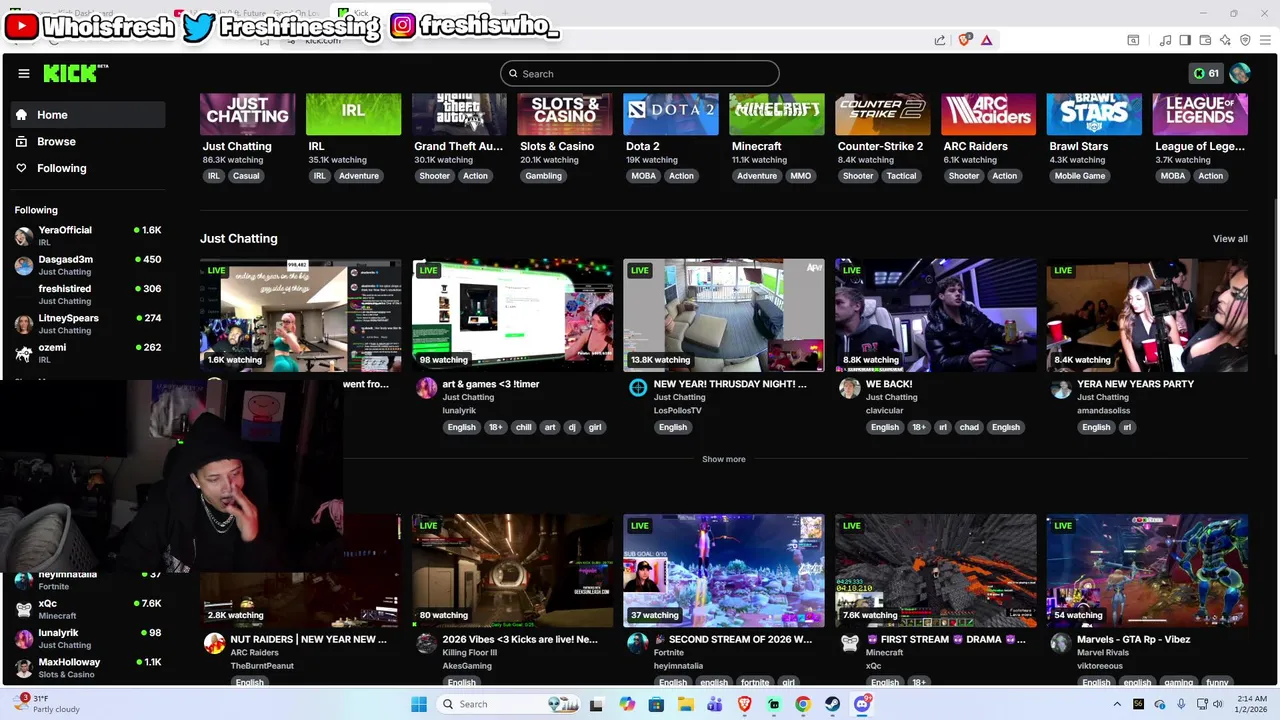Click the Brave VPN shield icon
1280x720 pixels.
tap(1245, 40)
